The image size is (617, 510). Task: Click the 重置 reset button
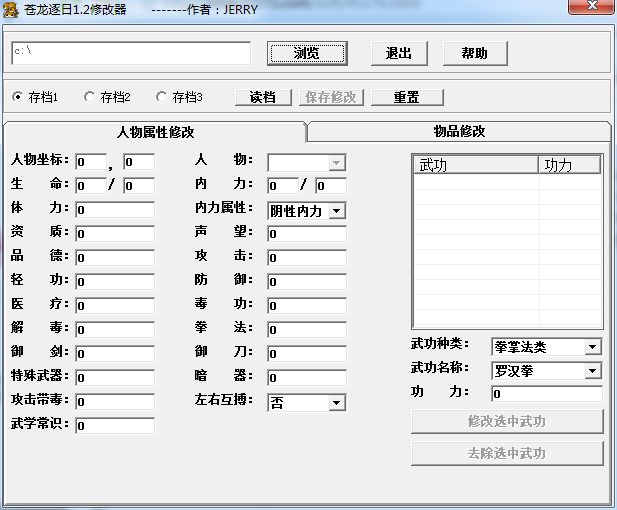(x=406, y=97)
